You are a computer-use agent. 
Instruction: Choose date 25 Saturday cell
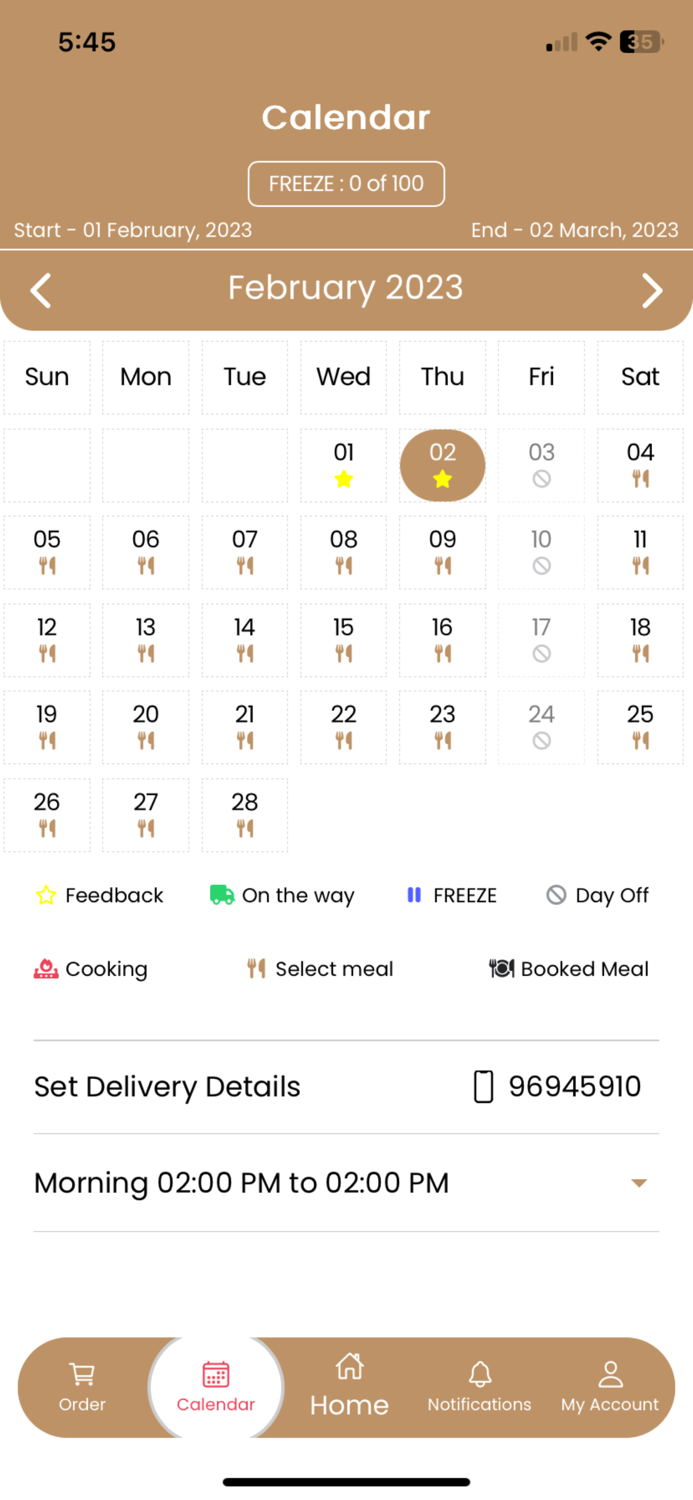640,727
